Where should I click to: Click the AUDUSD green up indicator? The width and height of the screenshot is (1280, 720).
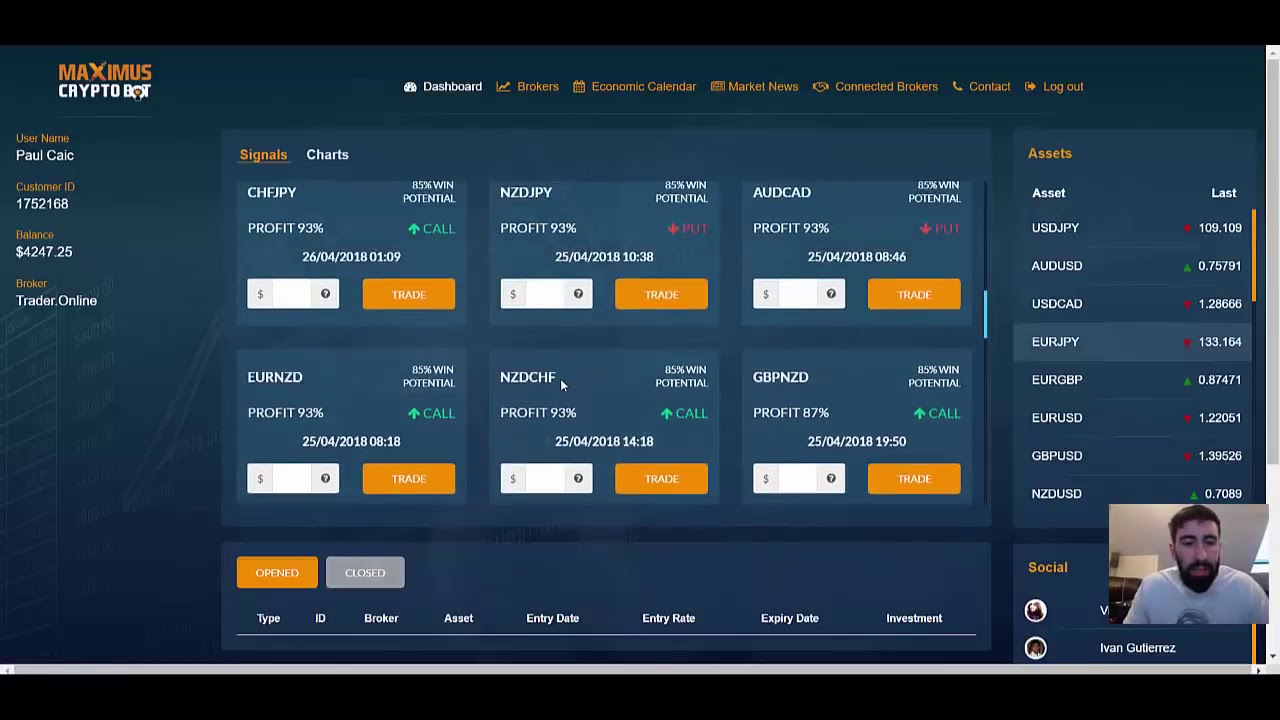[1187, 266]
